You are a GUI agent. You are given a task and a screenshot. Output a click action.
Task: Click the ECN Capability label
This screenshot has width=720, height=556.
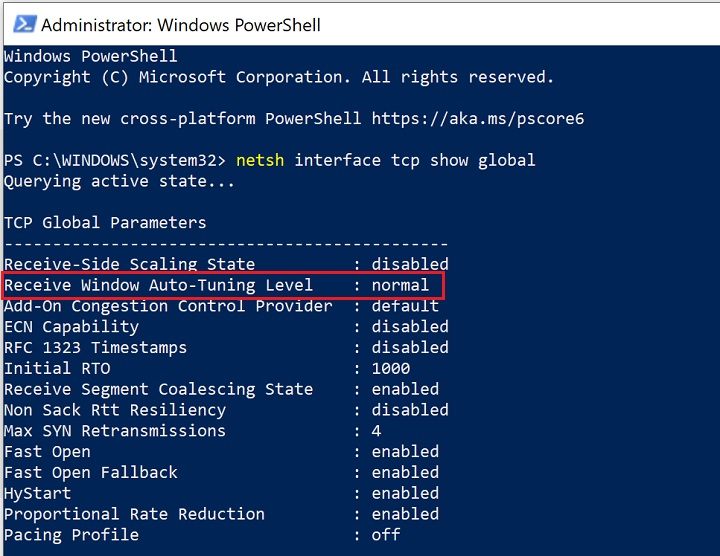coord(71,327)
